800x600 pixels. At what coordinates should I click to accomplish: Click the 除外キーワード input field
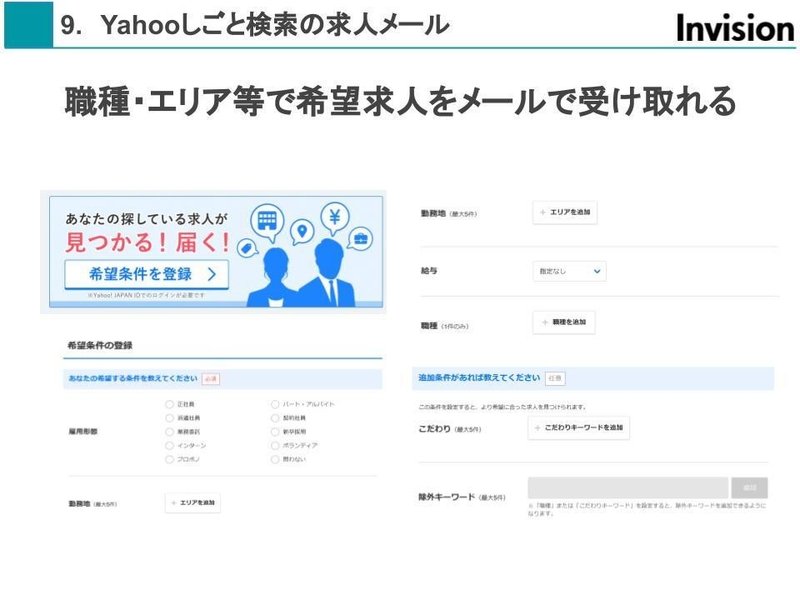(628, 488)
